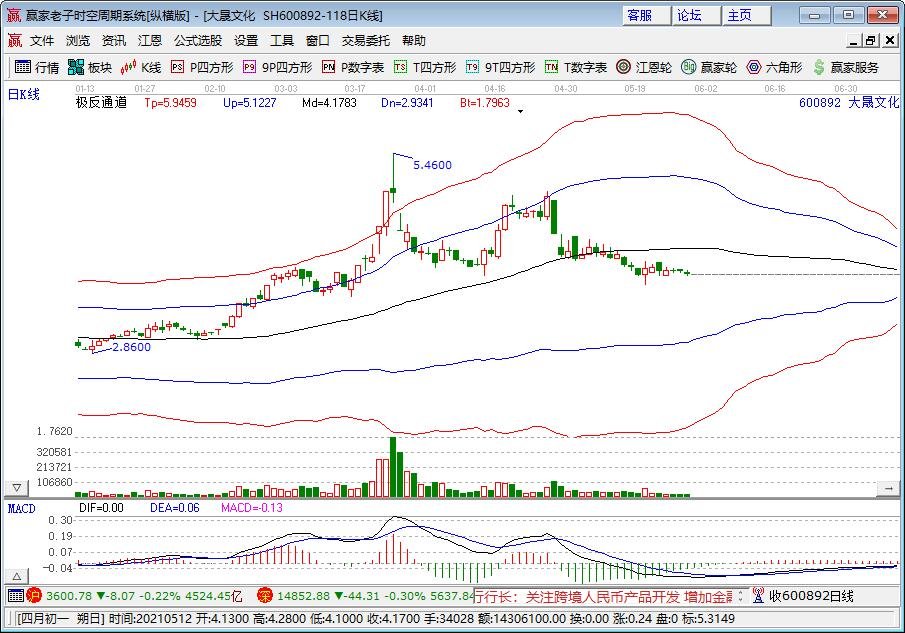
Task: Click the 06-02 date marker on timeline
Action: click(705, 88)
